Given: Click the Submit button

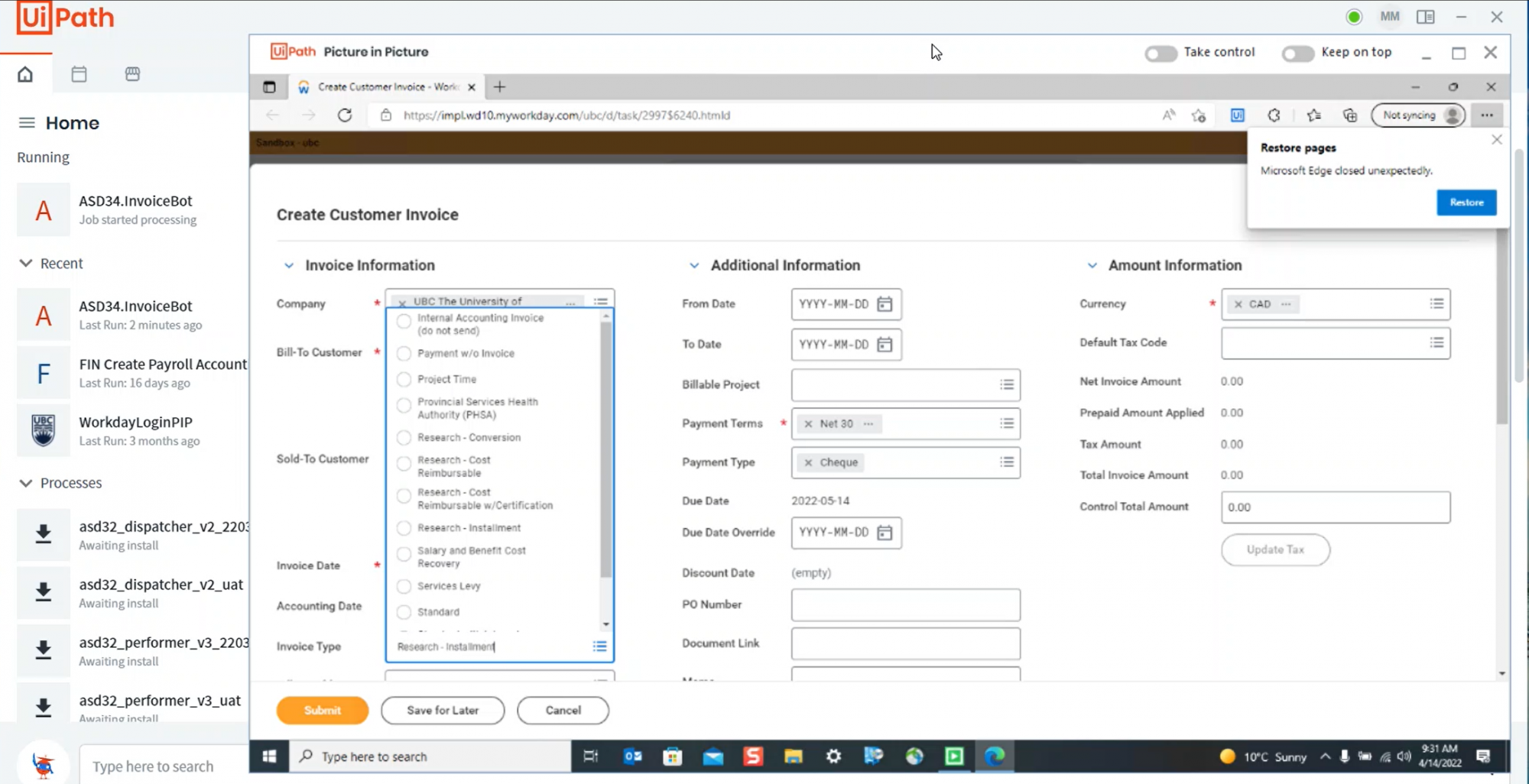Looking at the screenshot, I should point(322,710).
